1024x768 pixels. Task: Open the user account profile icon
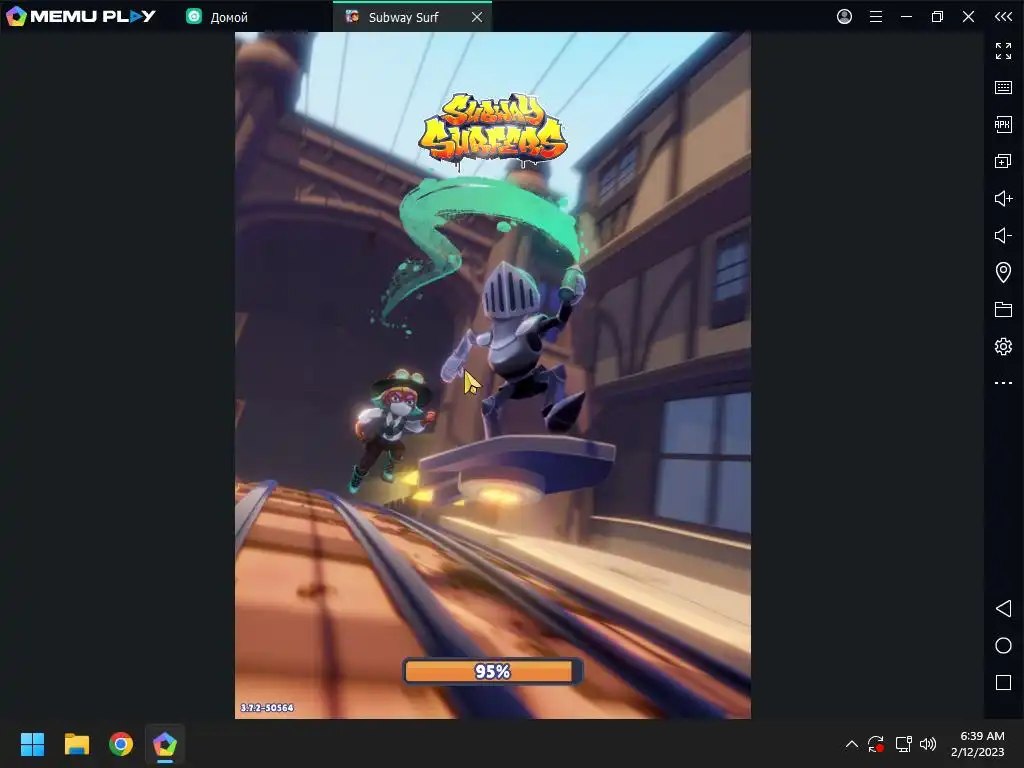pos(844,16)
